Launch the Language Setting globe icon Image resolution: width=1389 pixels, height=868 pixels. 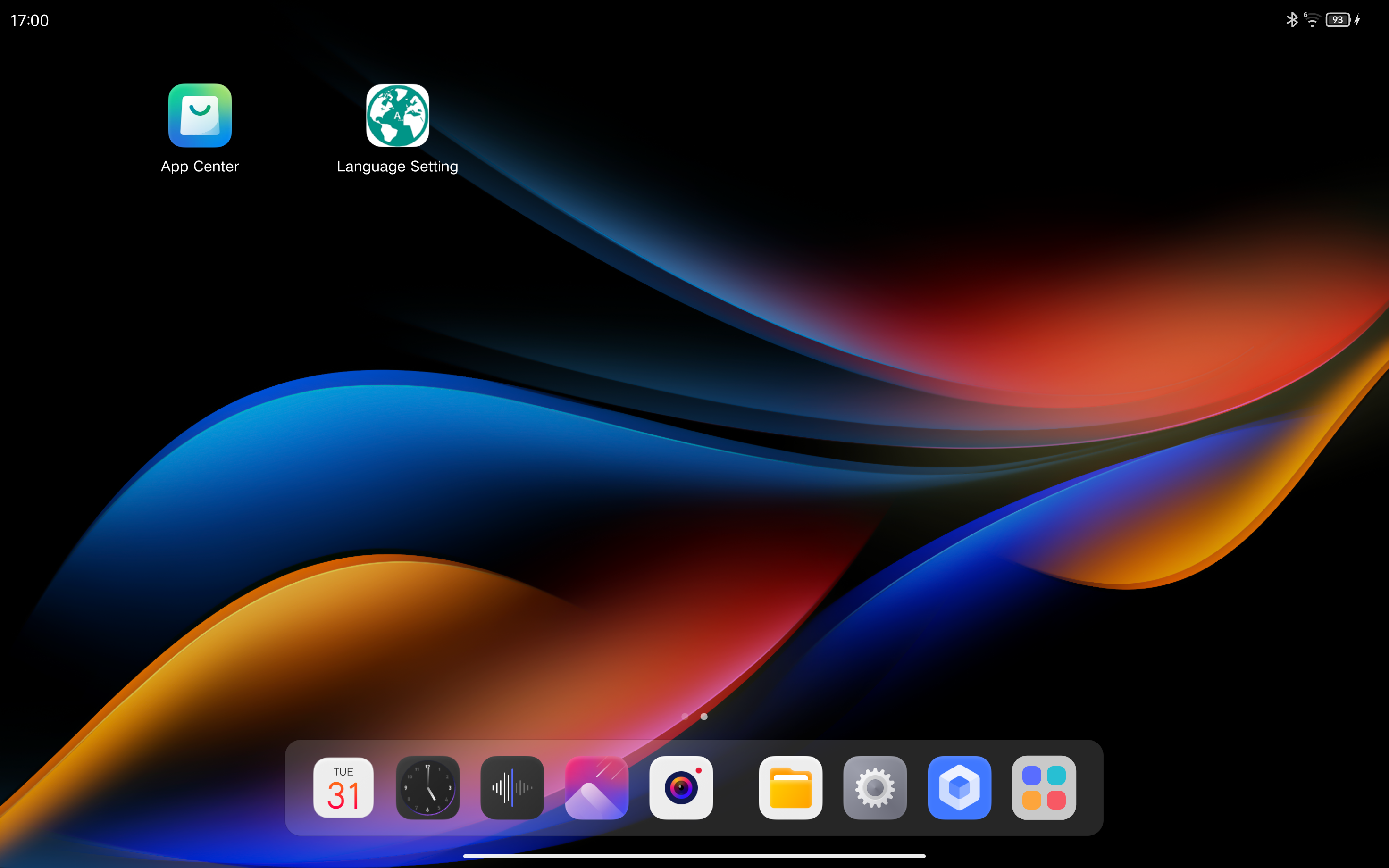pos(397,116)
